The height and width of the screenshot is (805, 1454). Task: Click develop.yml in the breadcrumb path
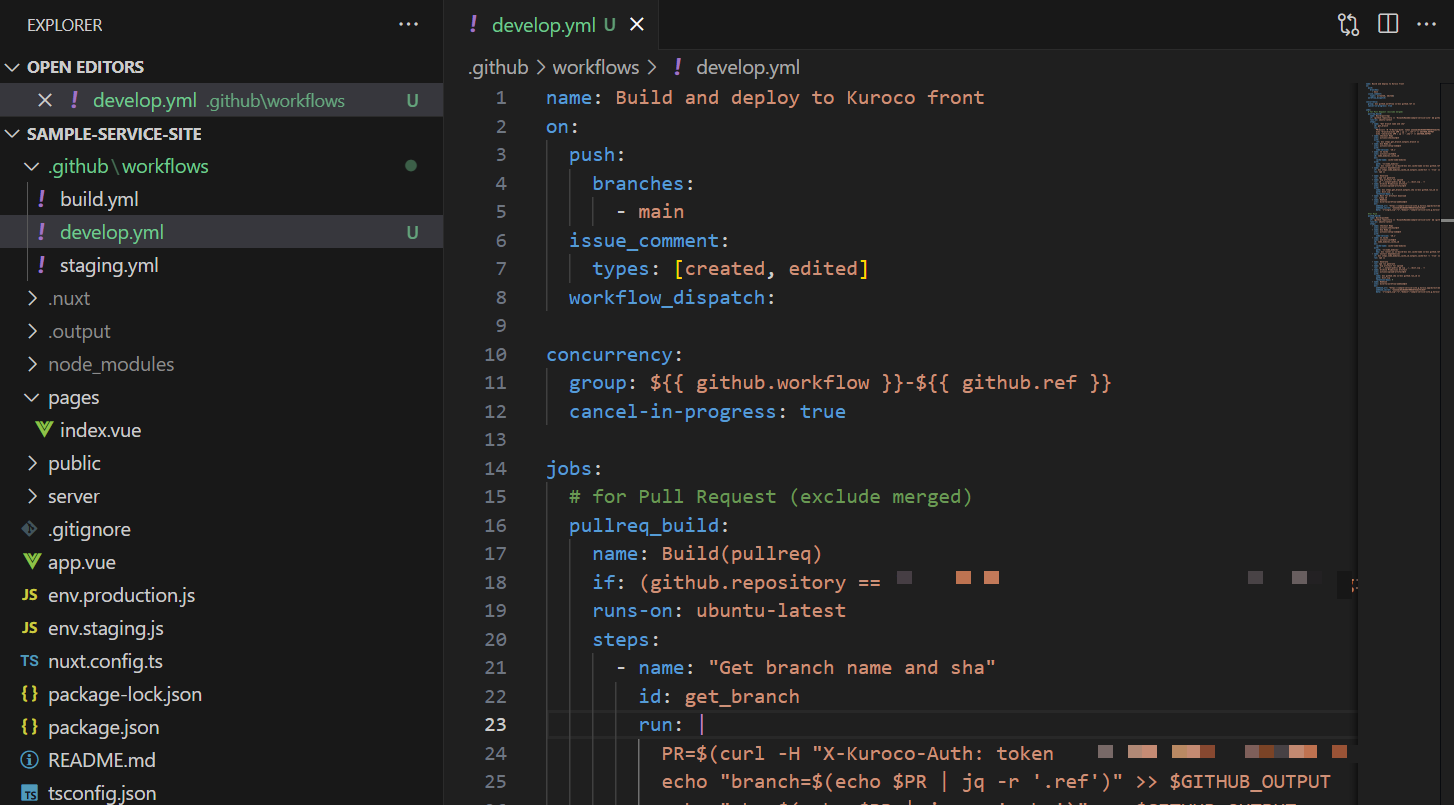pos(748,67)
